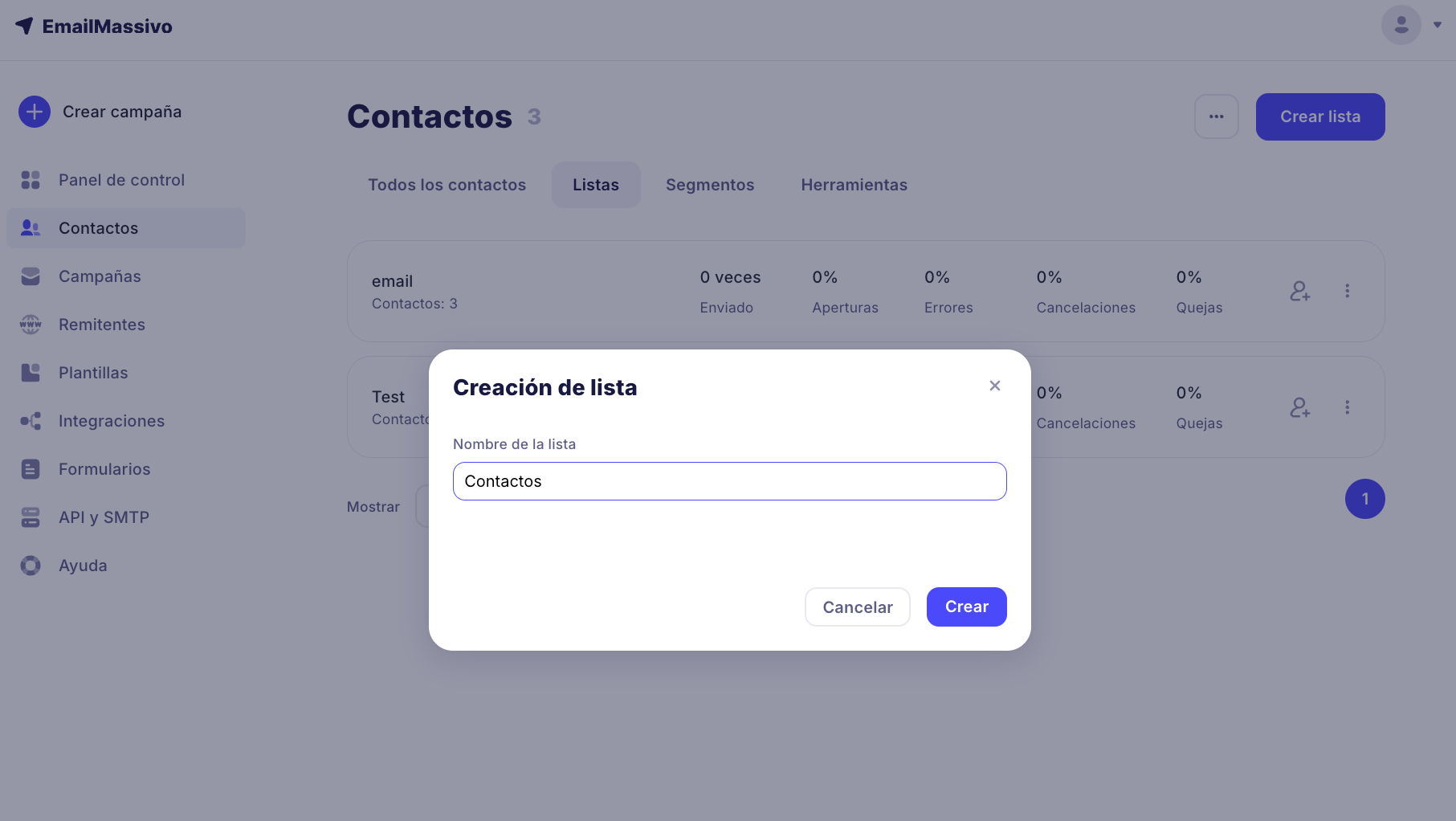Click the Integraciones icon in sidebar
The image size is (1456, 821).
[x=31, y=421]
